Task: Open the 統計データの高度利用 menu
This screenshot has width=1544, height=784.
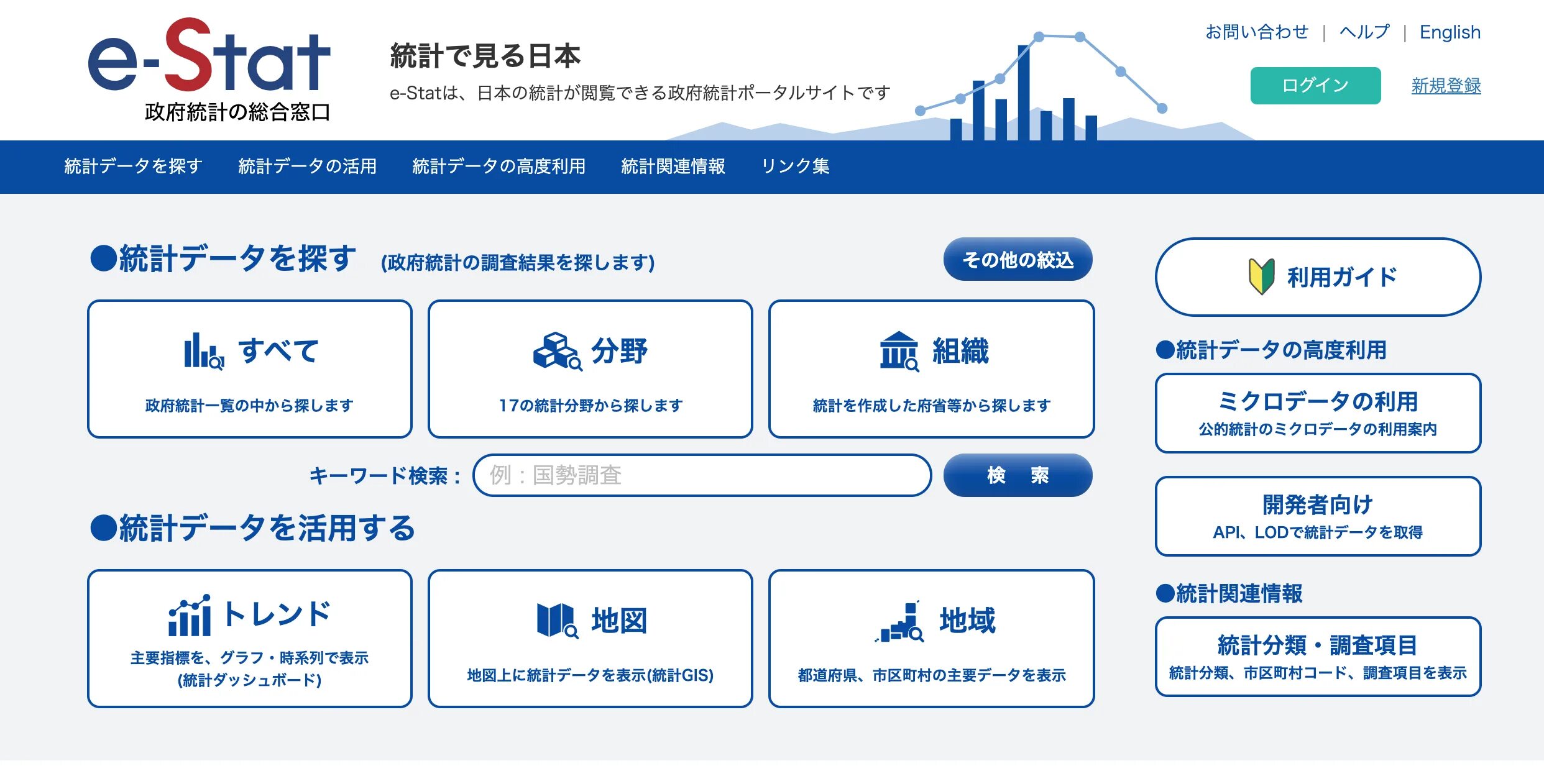Action: coord(499,166)
